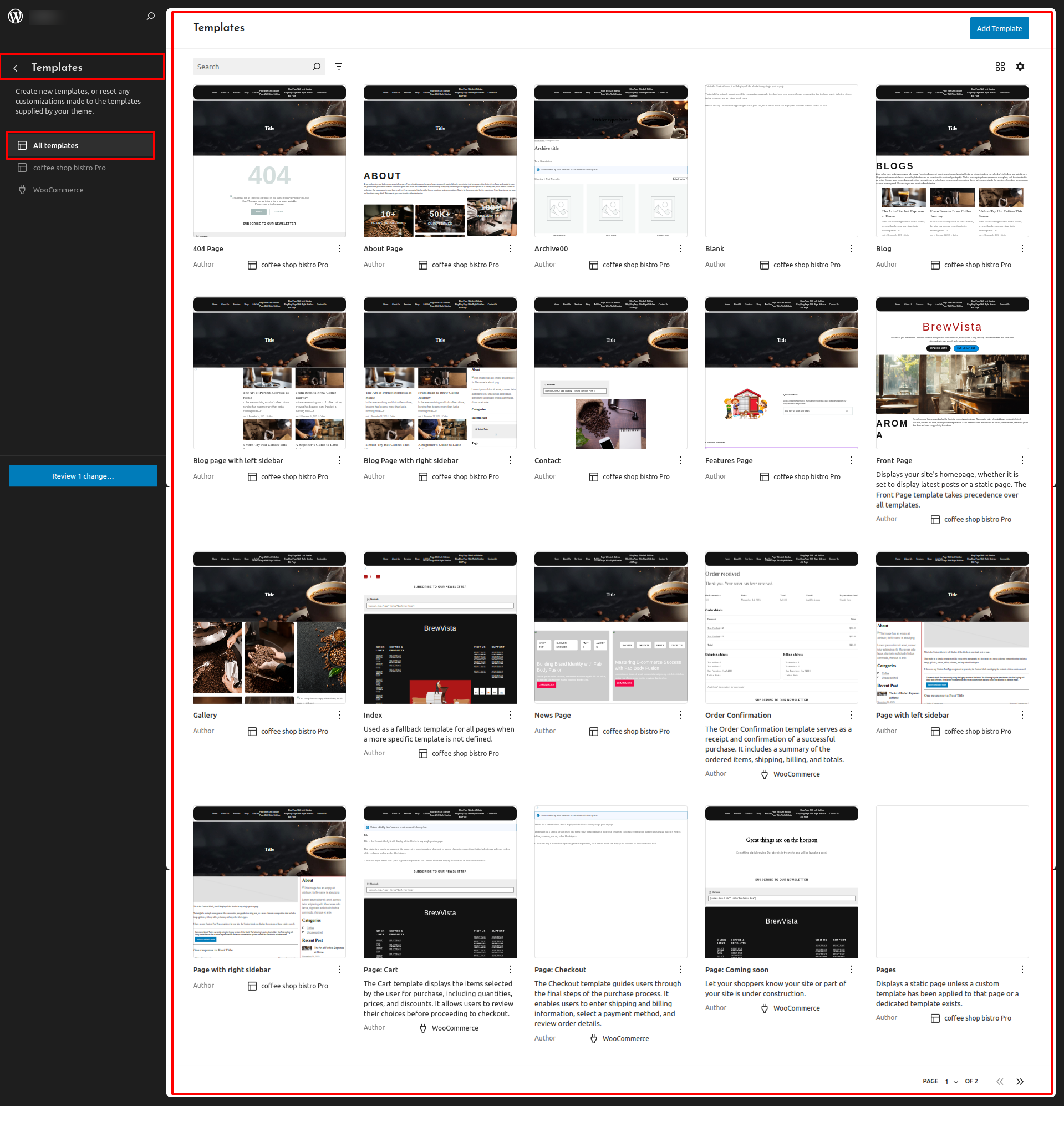Open the Order Confirmation template title
Viewport: 1064px width, 1121px height.
(738, 716)
